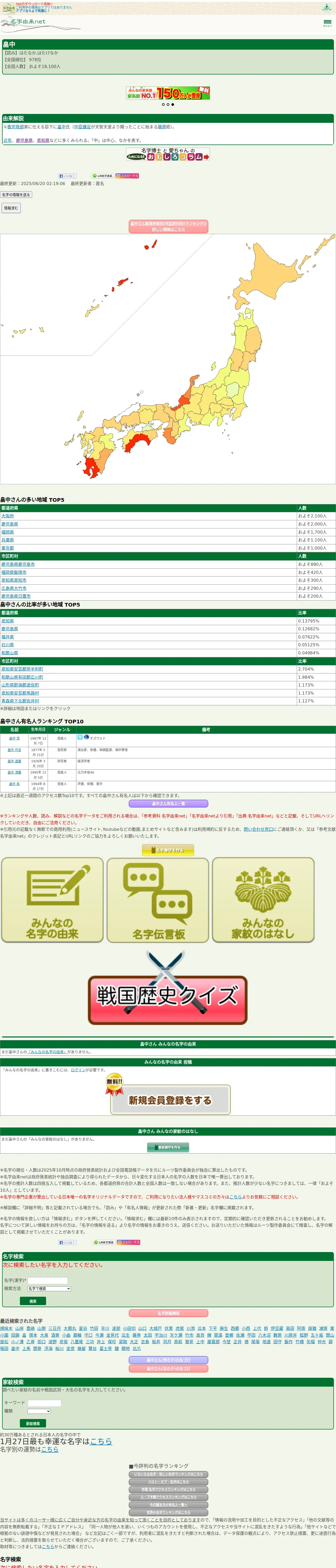Open the 大阪府 prefecture link
The image size is (336, 1568).
[x=7, y=516]
